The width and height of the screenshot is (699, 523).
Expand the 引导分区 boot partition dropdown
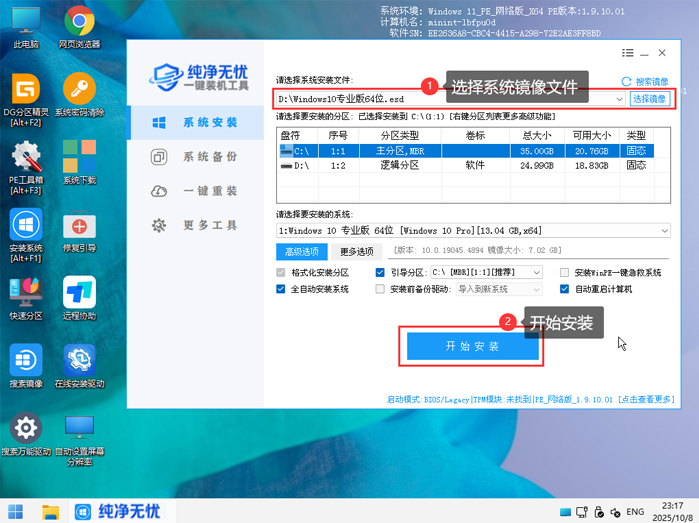[x=536, y=272]
